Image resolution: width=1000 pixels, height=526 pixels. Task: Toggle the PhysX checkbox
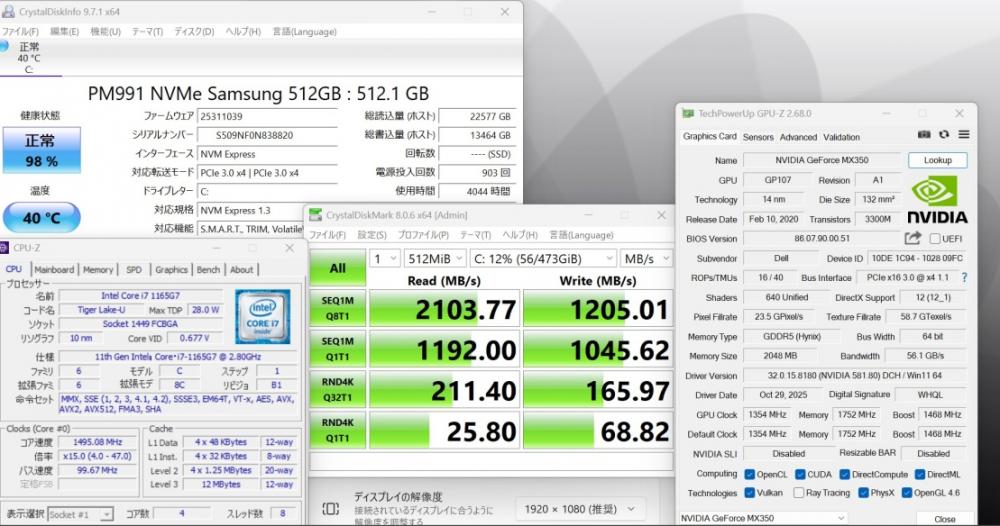[864, 493]
